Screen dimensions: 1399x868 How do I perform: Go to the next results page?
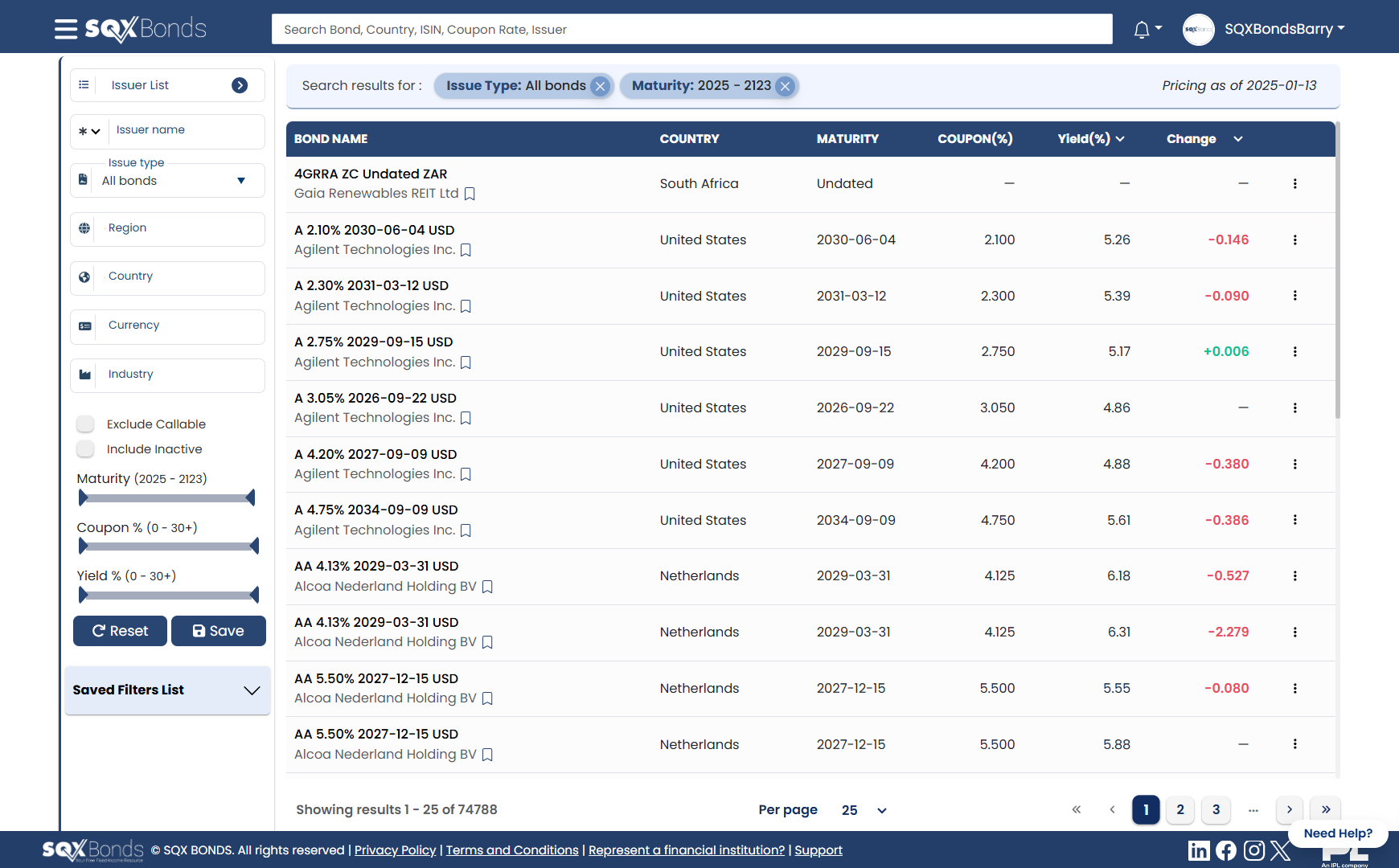(x=1289, y=809)
